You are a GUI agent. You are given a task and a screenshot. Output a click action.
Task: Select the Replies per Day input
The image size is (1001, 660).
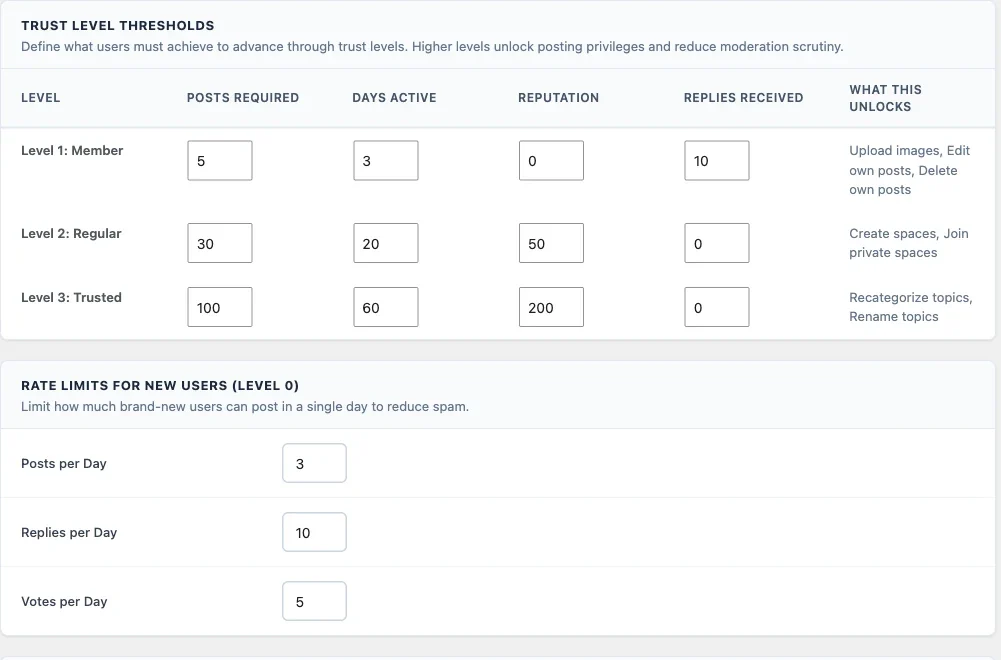click(x=315, y=532)
